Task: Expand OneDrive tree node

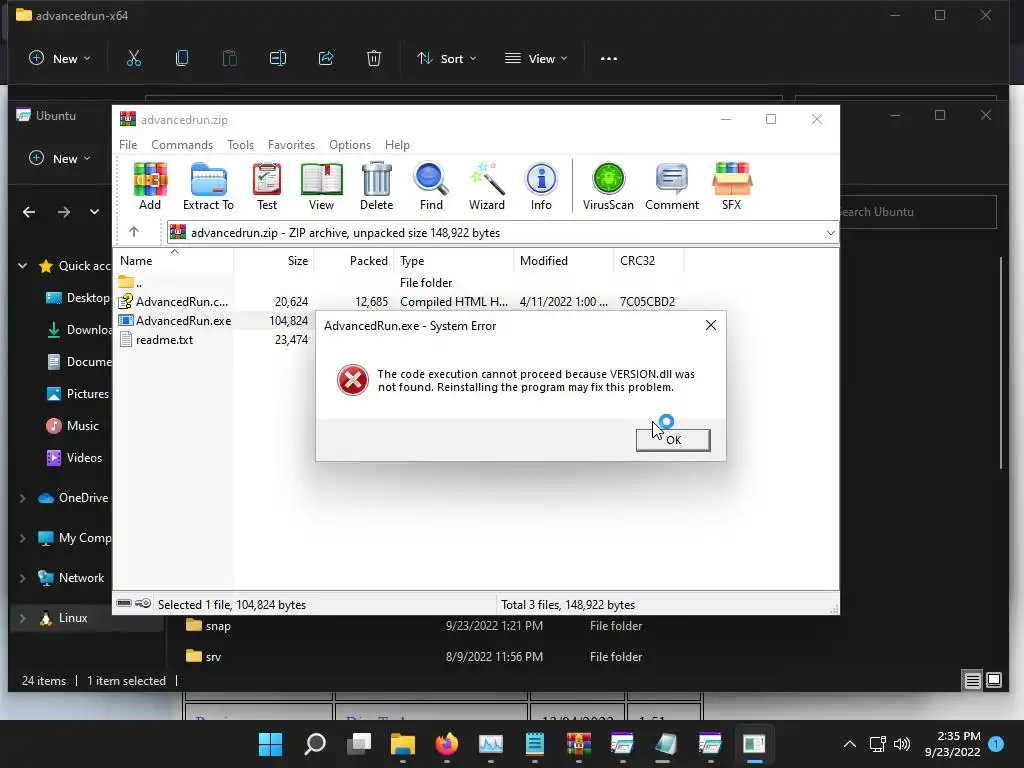Action: click(x=23, y=498)
